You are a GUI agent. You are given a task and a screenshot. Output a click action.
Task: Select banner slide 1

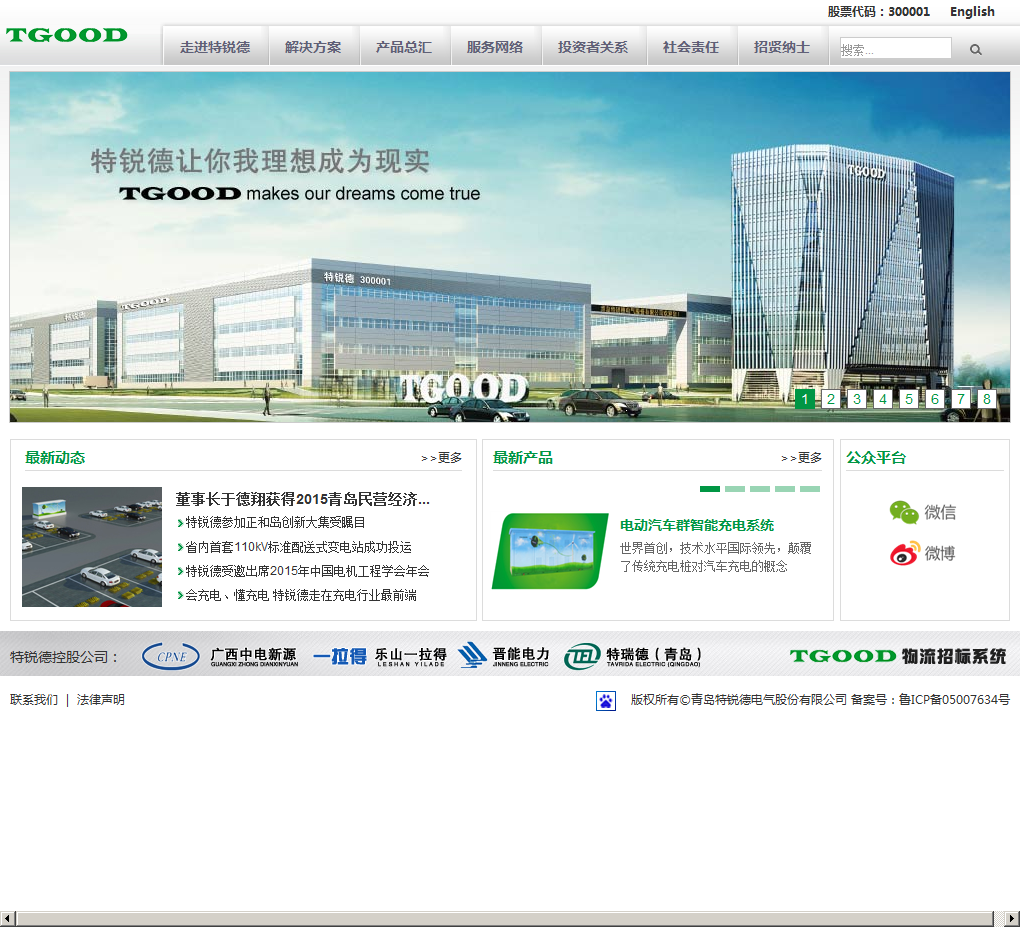pos(805,399)
